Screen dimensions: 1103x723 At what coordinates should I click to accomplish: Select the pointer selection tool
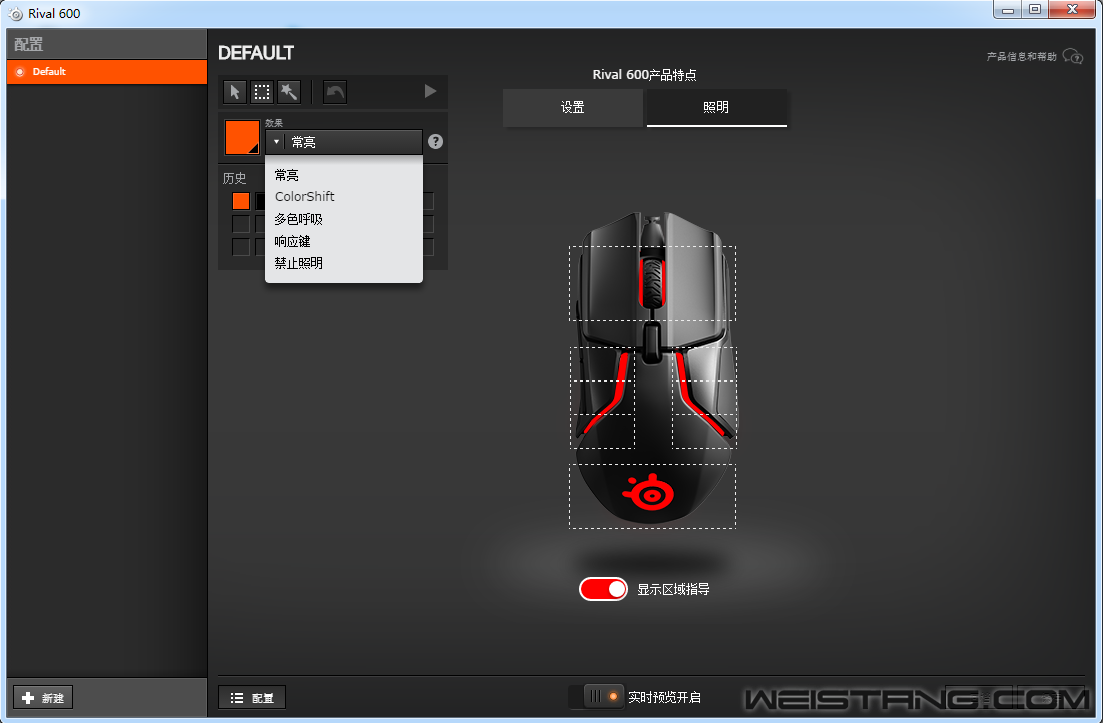coord(235,91)
